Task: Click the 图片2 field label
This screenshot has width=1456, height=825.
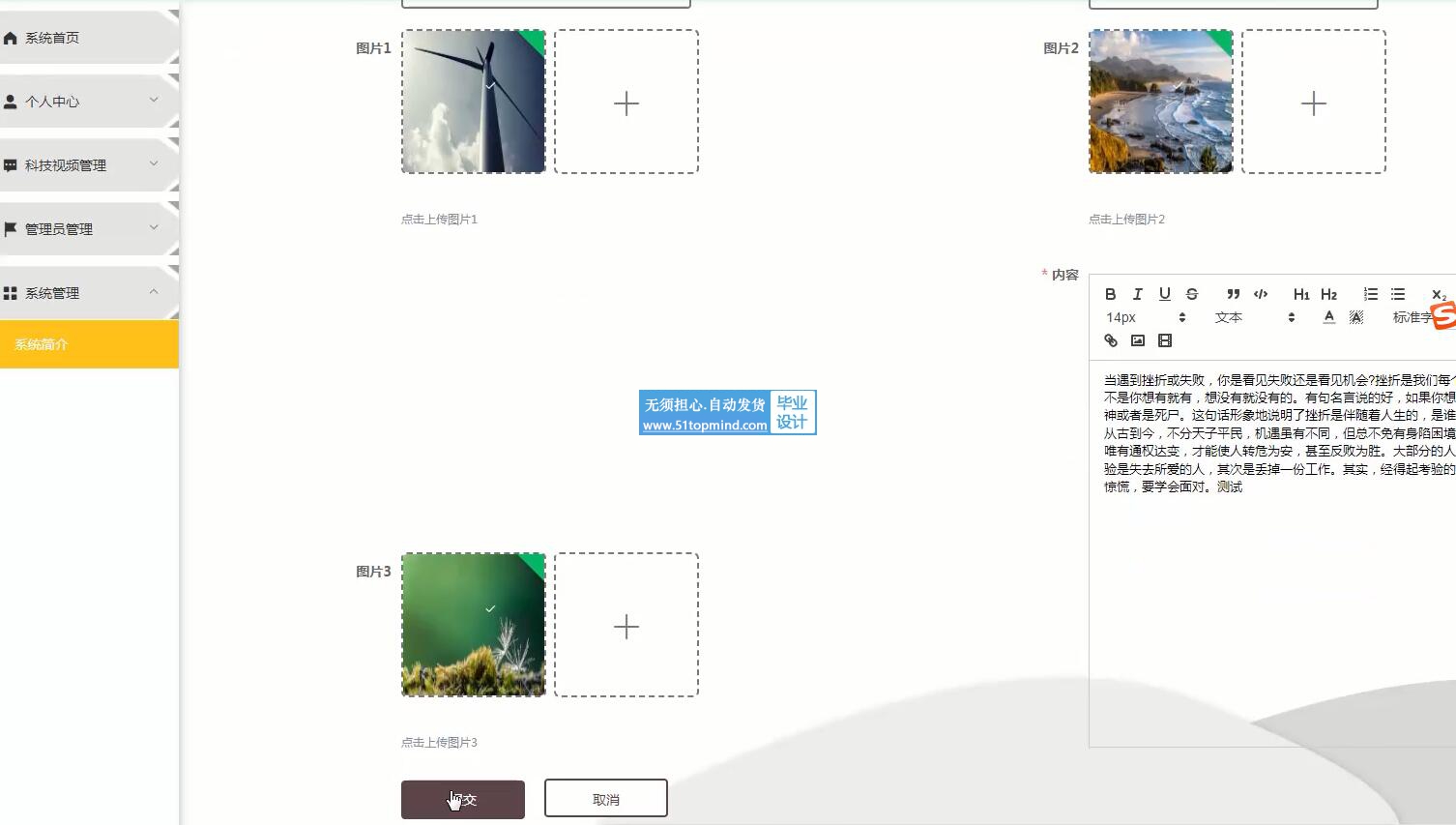Action: pos(1061,48)
